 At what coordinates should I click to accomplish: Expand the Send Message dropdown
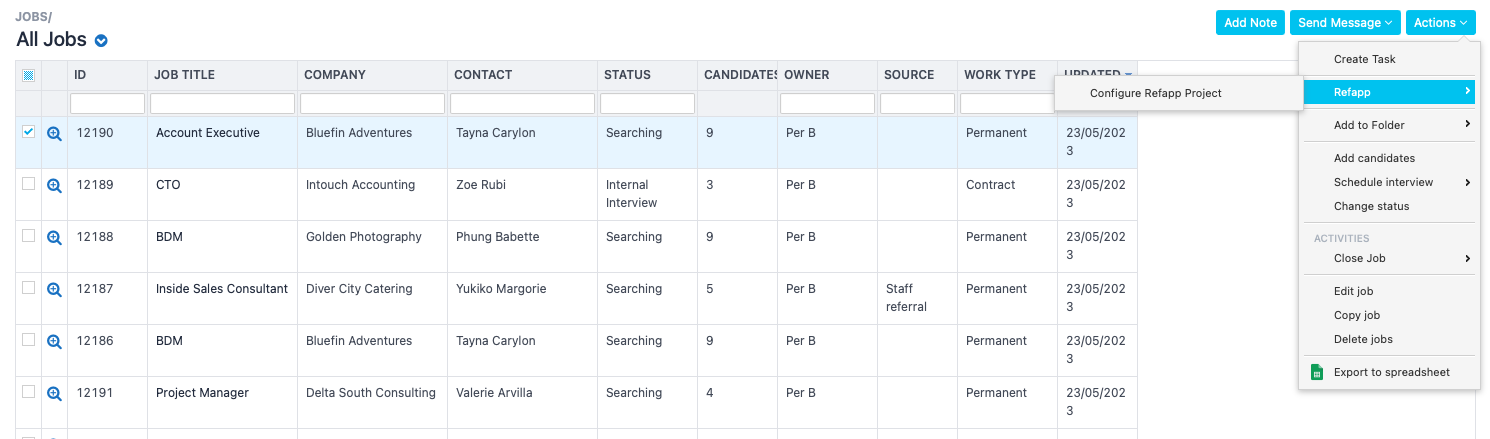tap(1345, 22)
